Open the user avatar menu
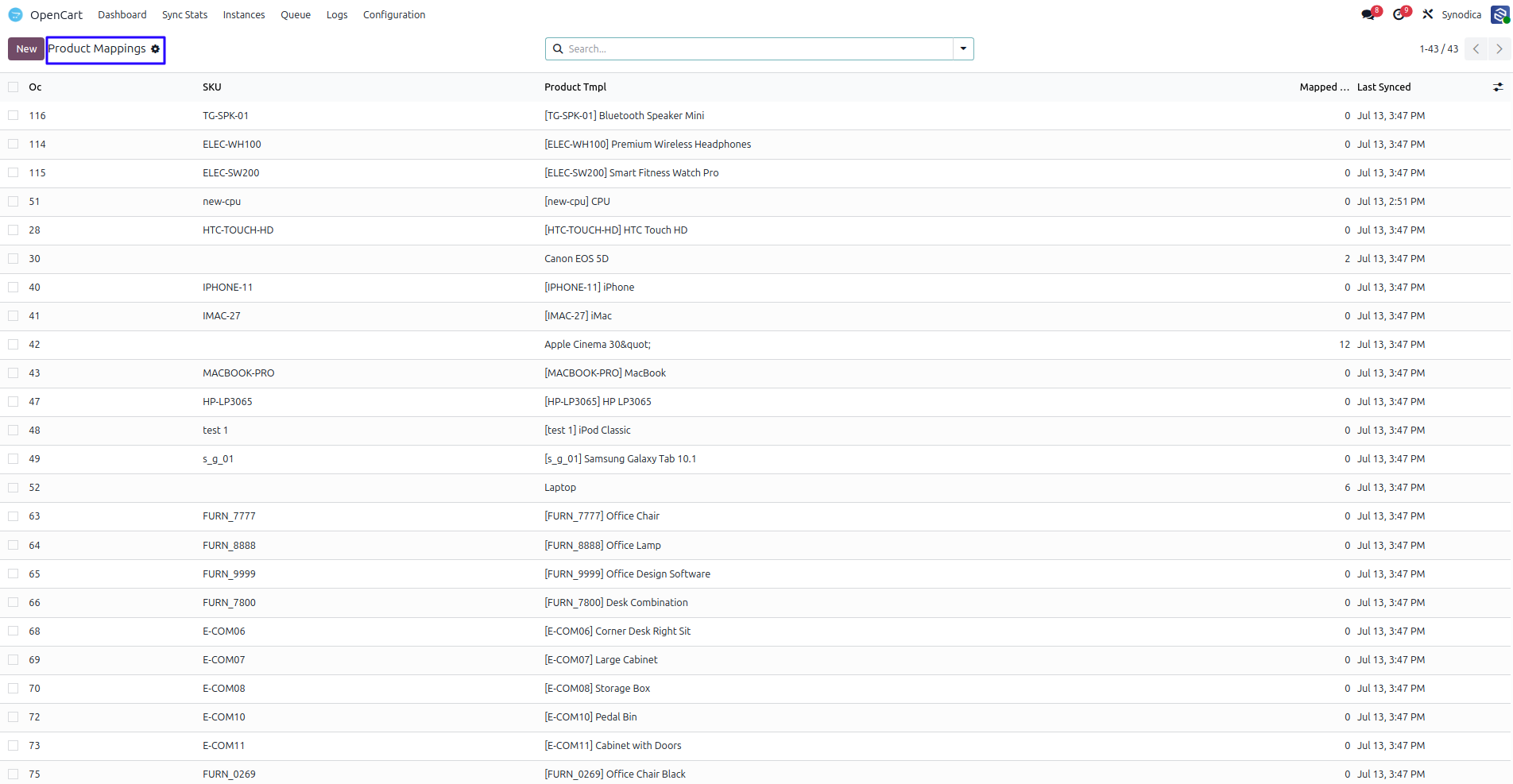The width and height of the screenshot is (1513, 784). [x=1499, y=14]
